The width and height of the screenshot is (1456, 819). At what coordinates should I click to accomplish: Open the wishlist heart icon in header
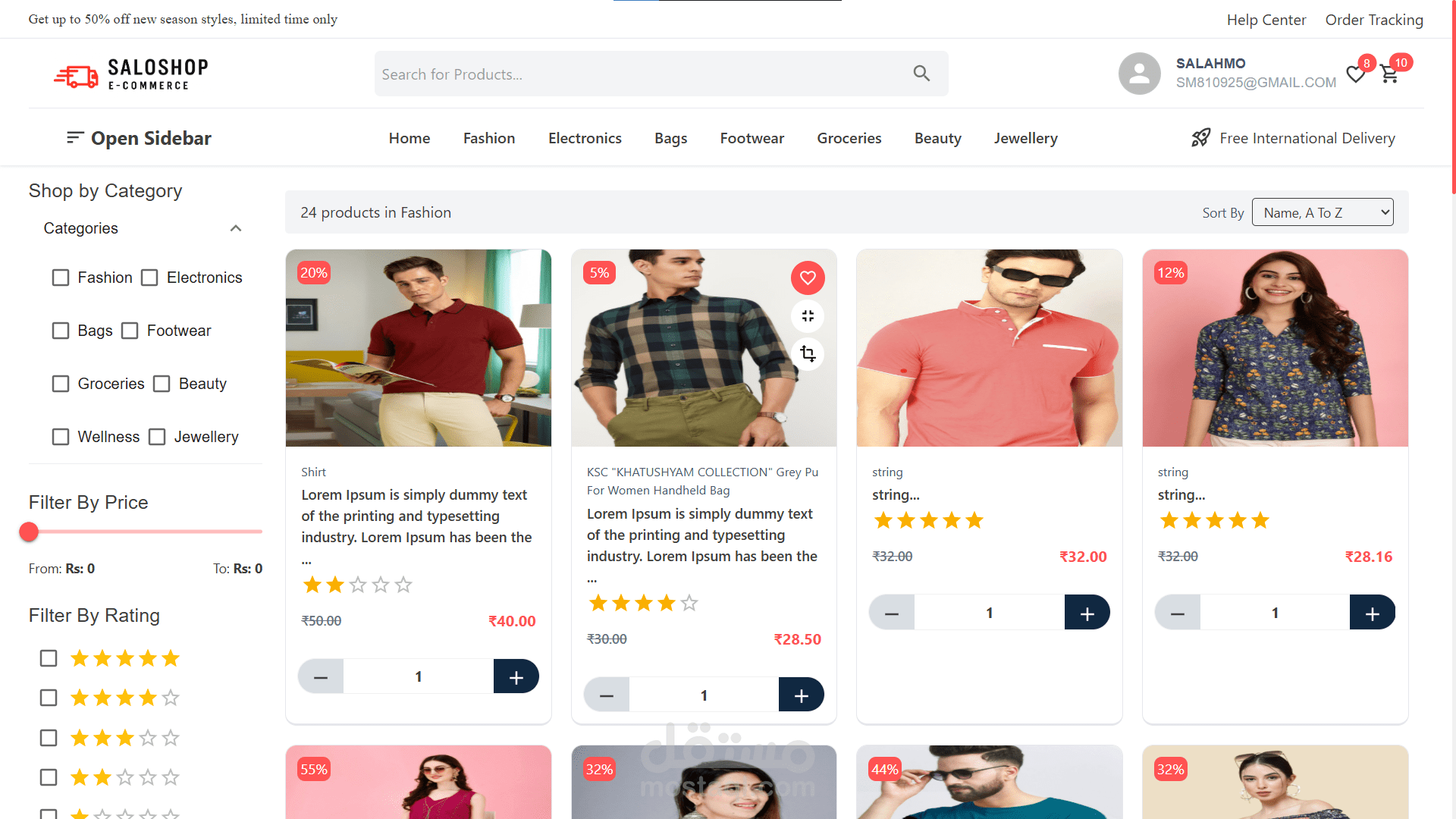point(1355,74)
